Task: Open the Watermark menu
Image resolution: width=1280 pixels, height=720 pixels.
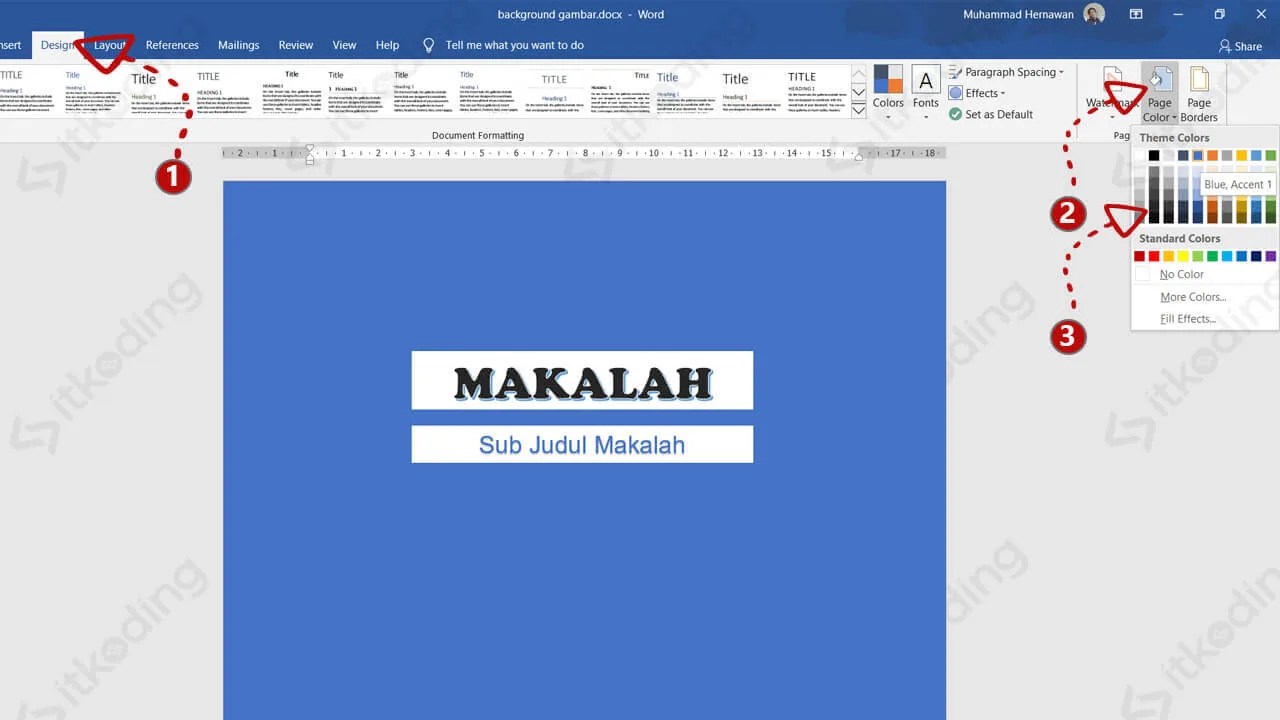Action: tap(1112, 94)
